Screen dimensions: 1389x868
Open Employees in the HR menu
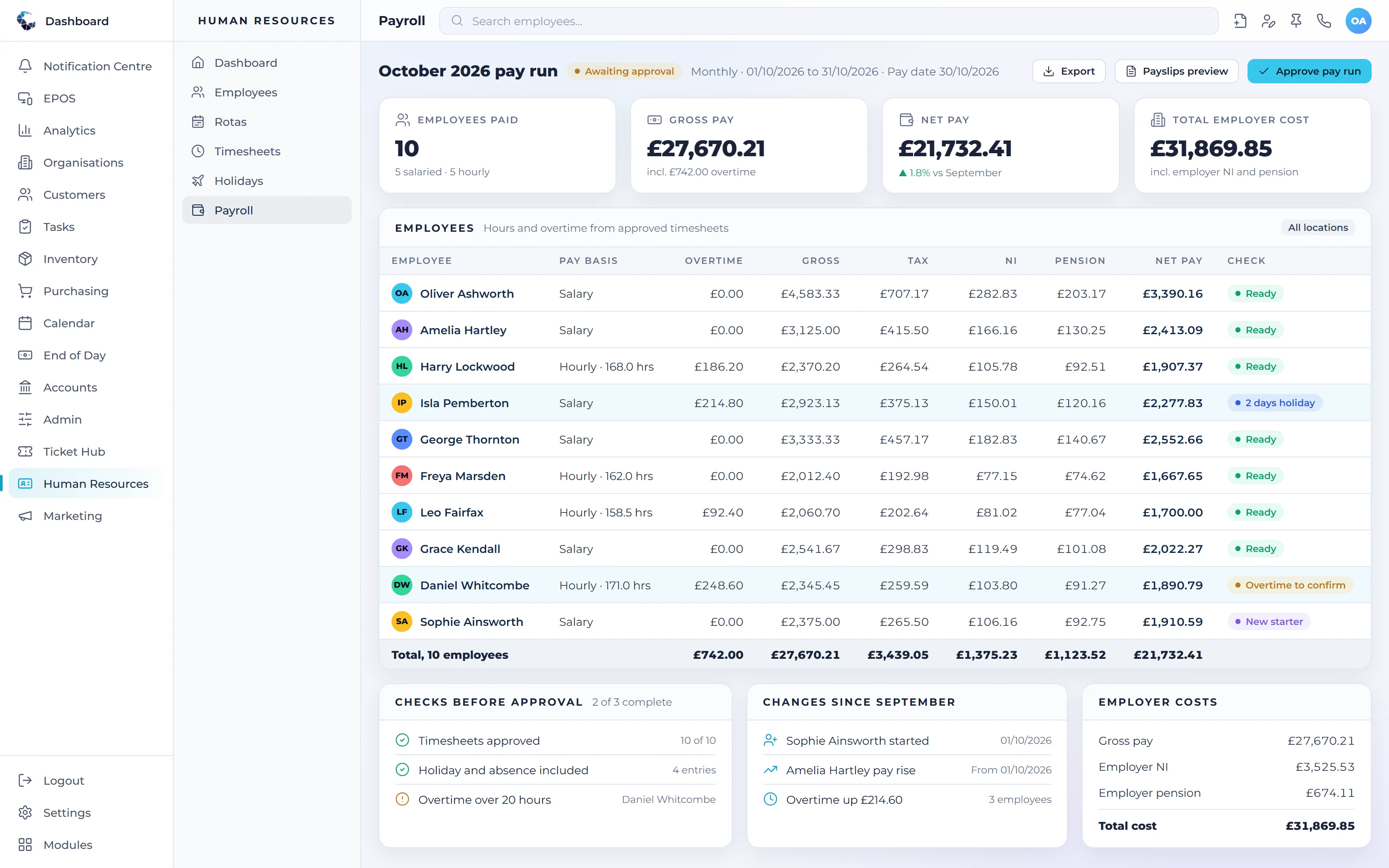pyautogui.click(x=267, y=92)
